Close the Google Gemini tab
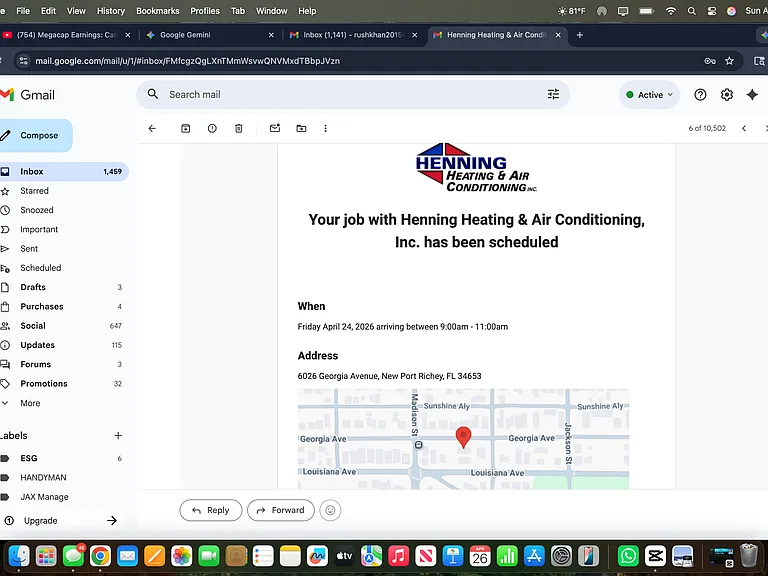The height and width of the screenshot is (576, 768). pyautogui.click(x=271, y=35)
